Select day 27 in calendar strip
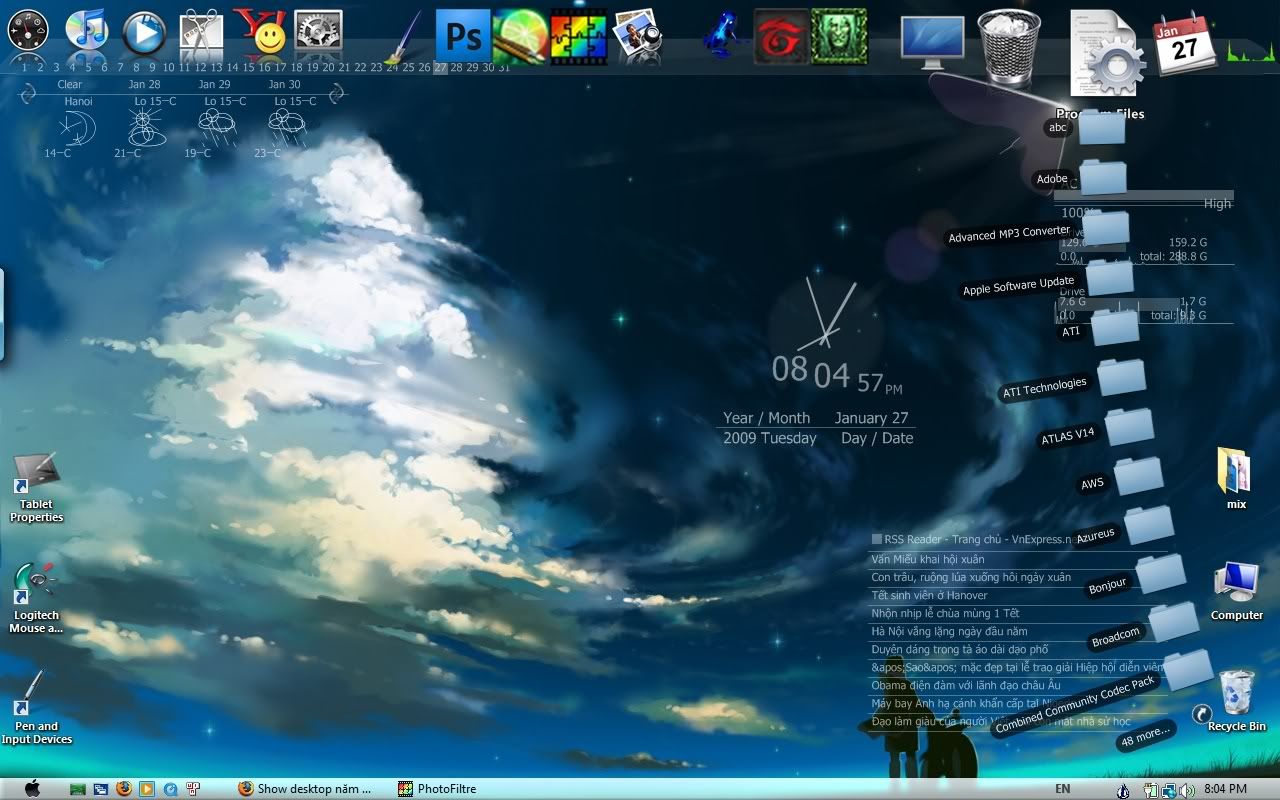The image size is (1280, 800). [x=440, y=67]
